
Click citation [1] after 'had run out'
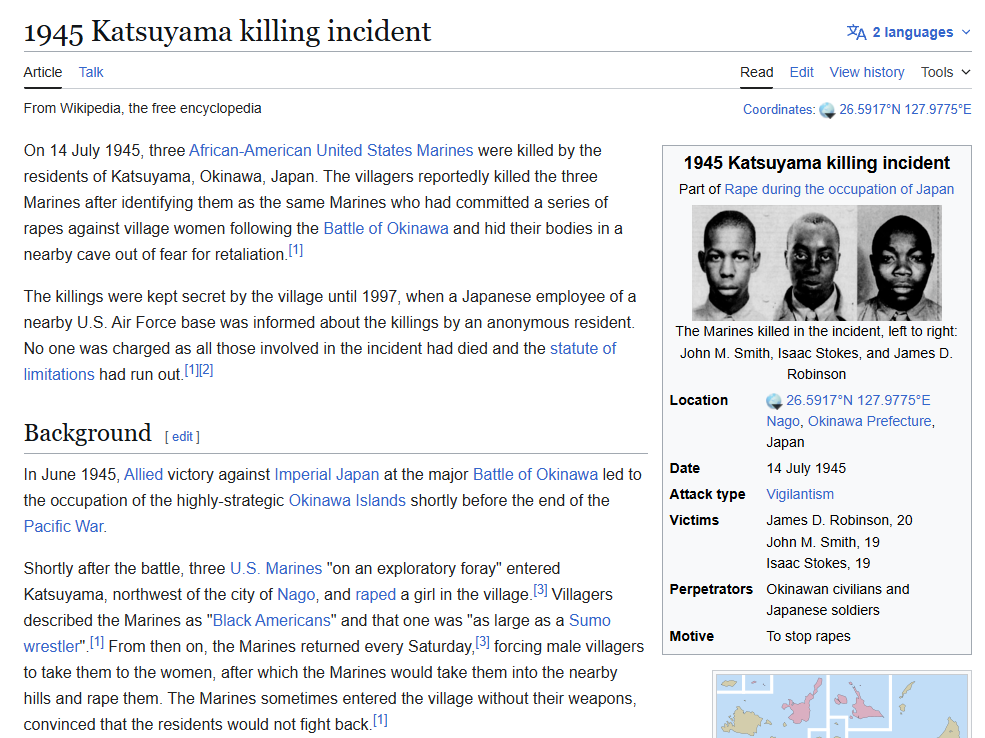pyautogui.click(x=192, y=371)
